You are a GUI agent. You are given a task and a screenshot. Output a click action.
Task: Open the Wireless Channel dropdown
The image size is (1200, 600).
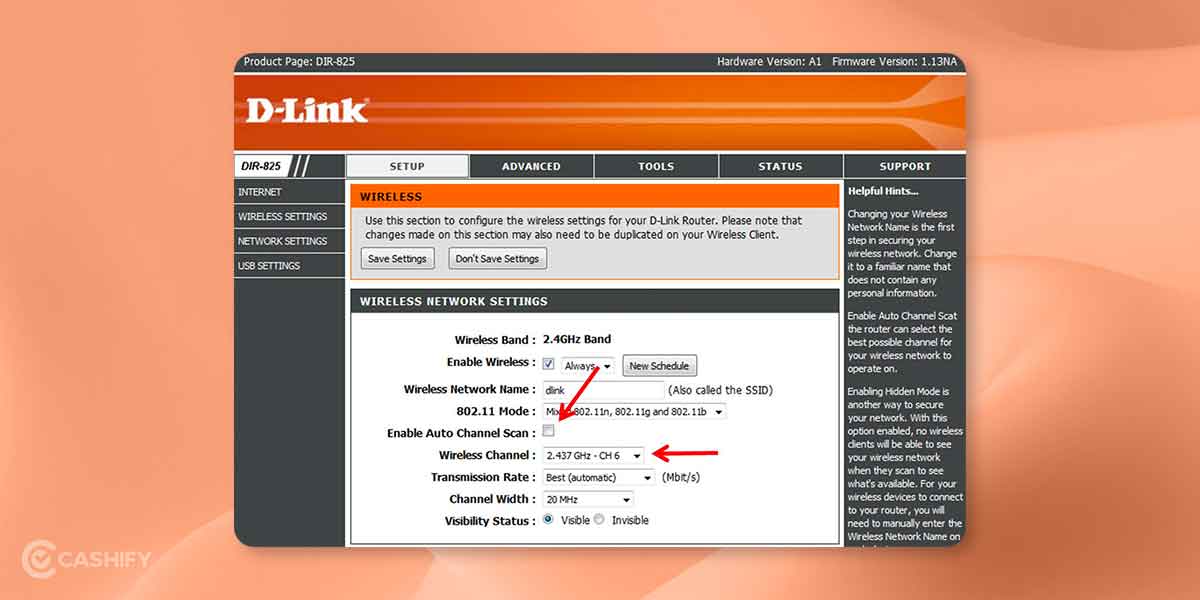pyautogui.click(x=593, y=455)
